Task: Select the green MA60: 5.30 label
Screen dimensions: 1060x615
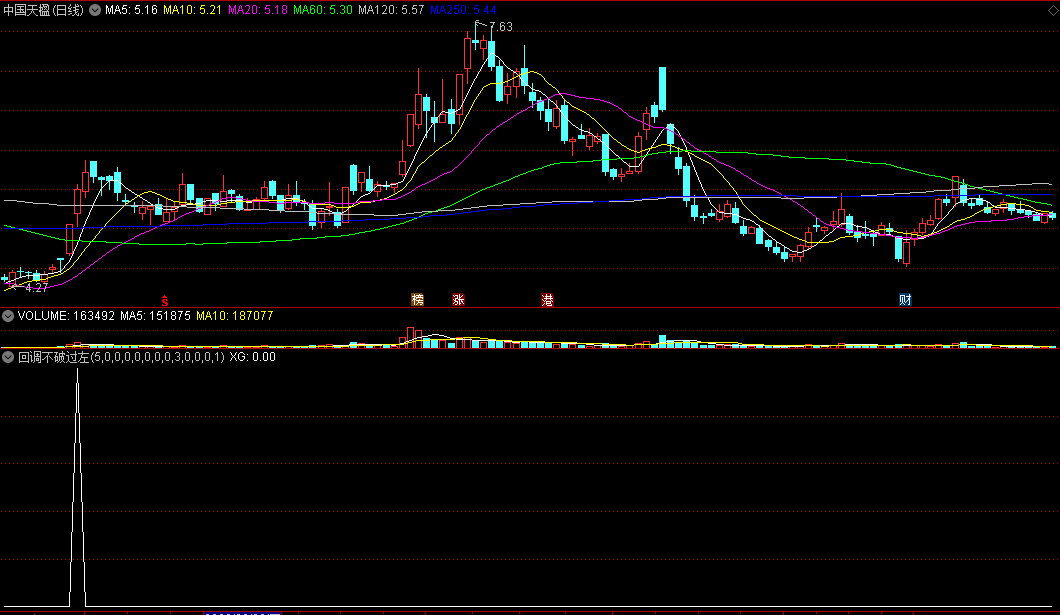Action: coord(322,10)
